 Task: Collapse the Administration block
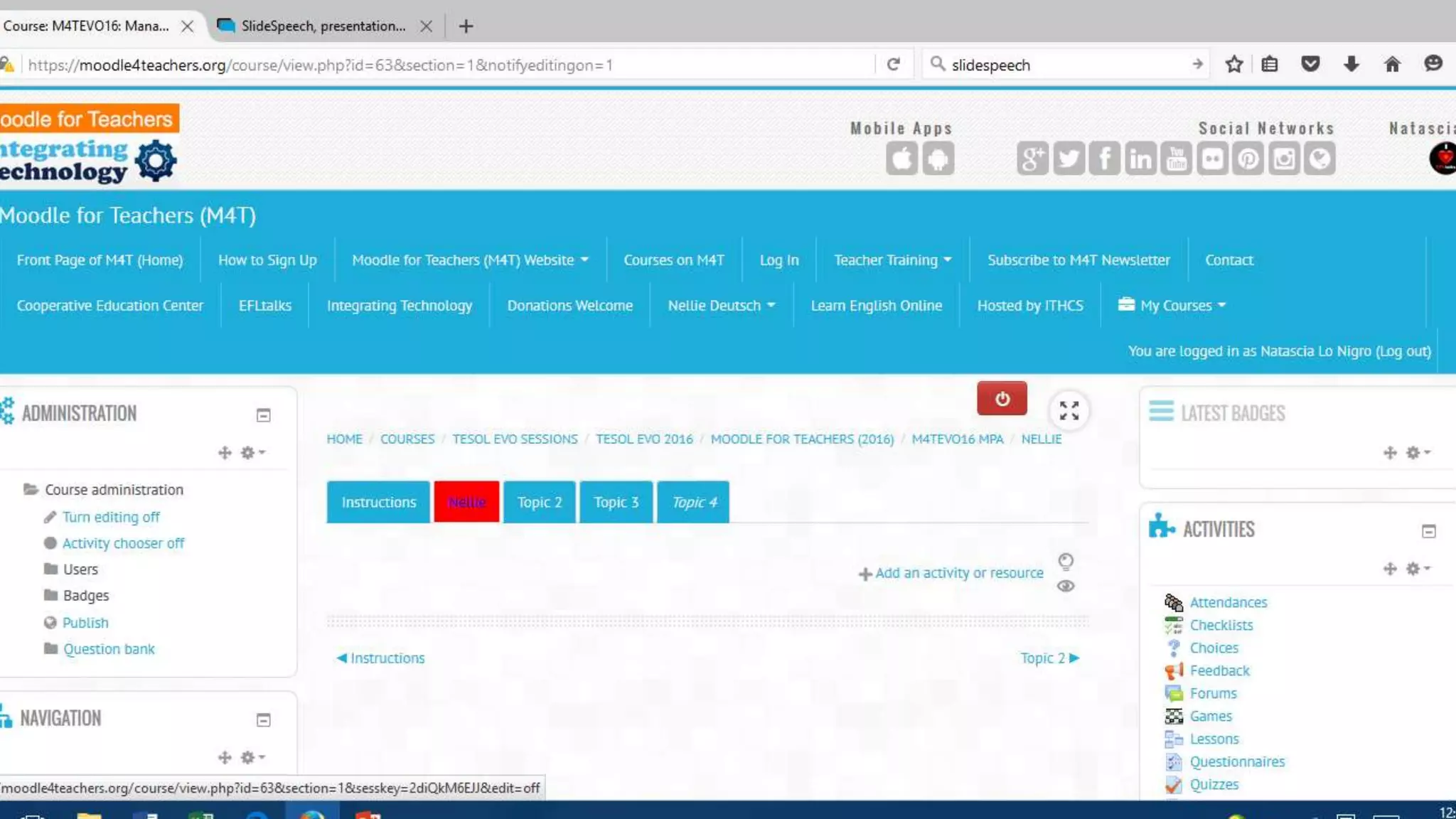pyautogui.click(x=263, y=414)
